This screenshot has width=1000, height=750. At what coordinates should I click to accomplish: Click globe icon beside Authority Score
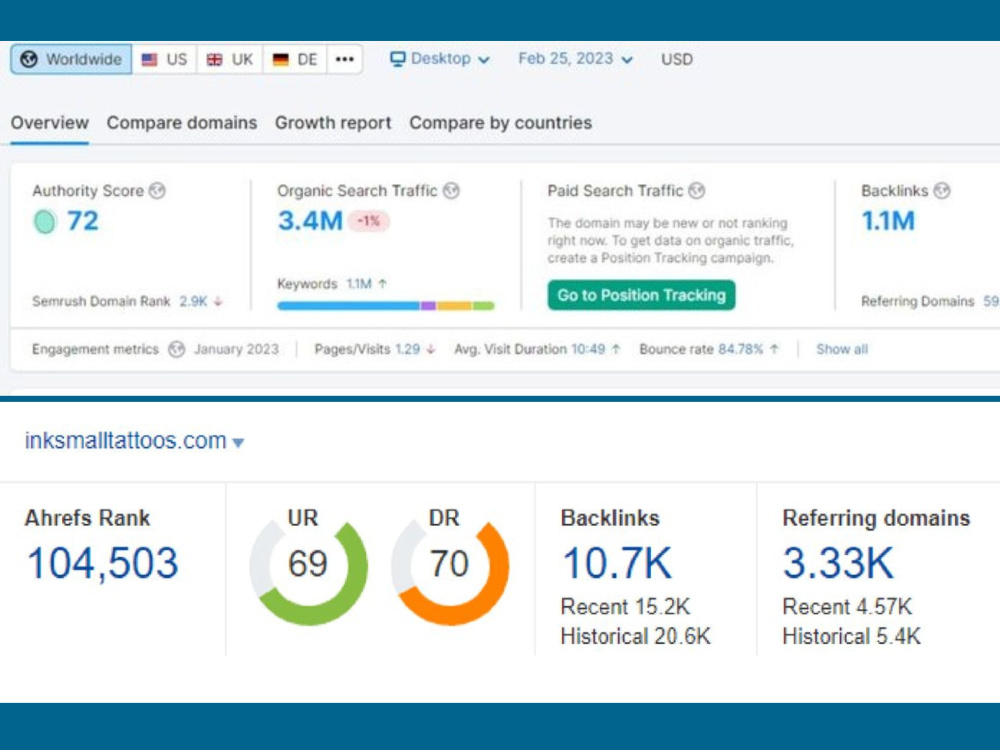(x=157, y=191)
